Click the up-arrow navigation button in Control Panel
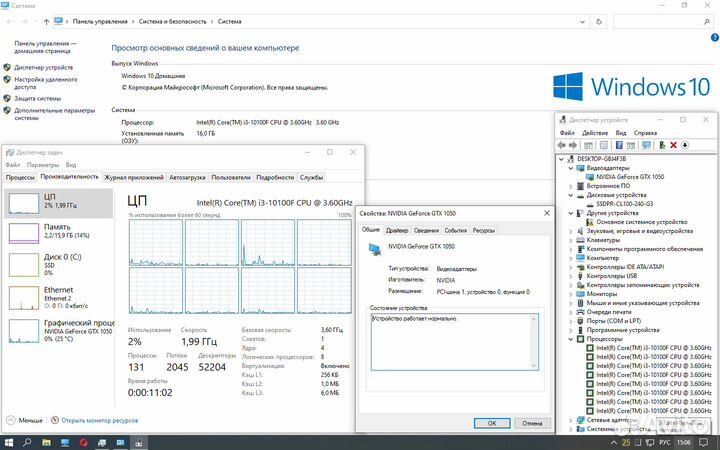The width and height of the screenshot is (720, 450). (46, 22)
